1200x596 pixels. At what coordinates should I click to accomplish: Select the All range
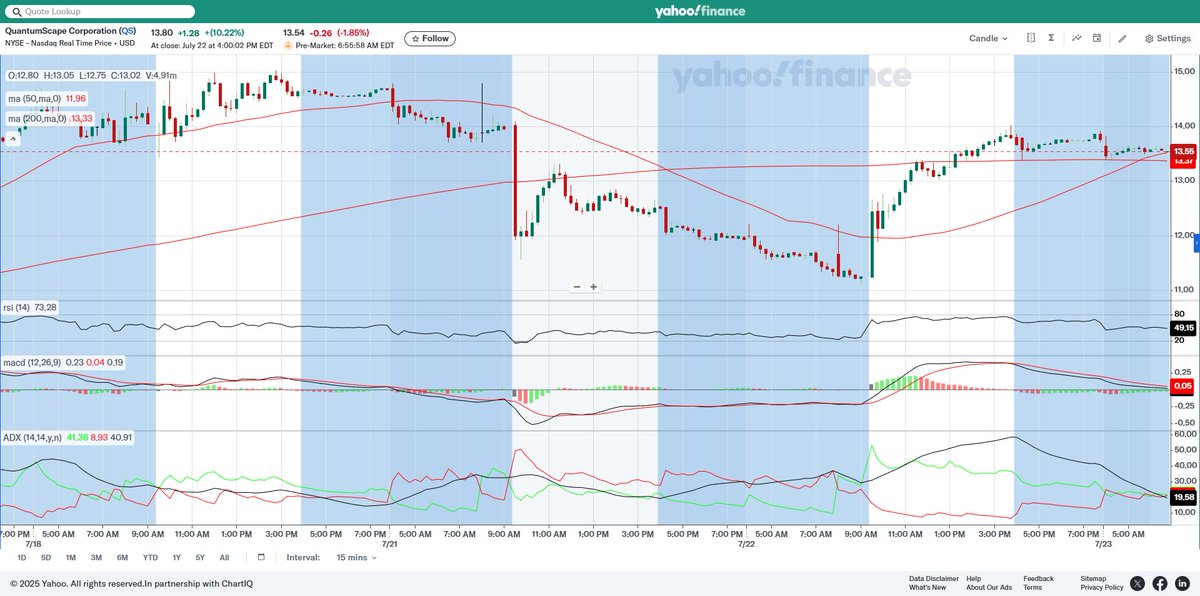pyautogui.click(x=224, y=557)
